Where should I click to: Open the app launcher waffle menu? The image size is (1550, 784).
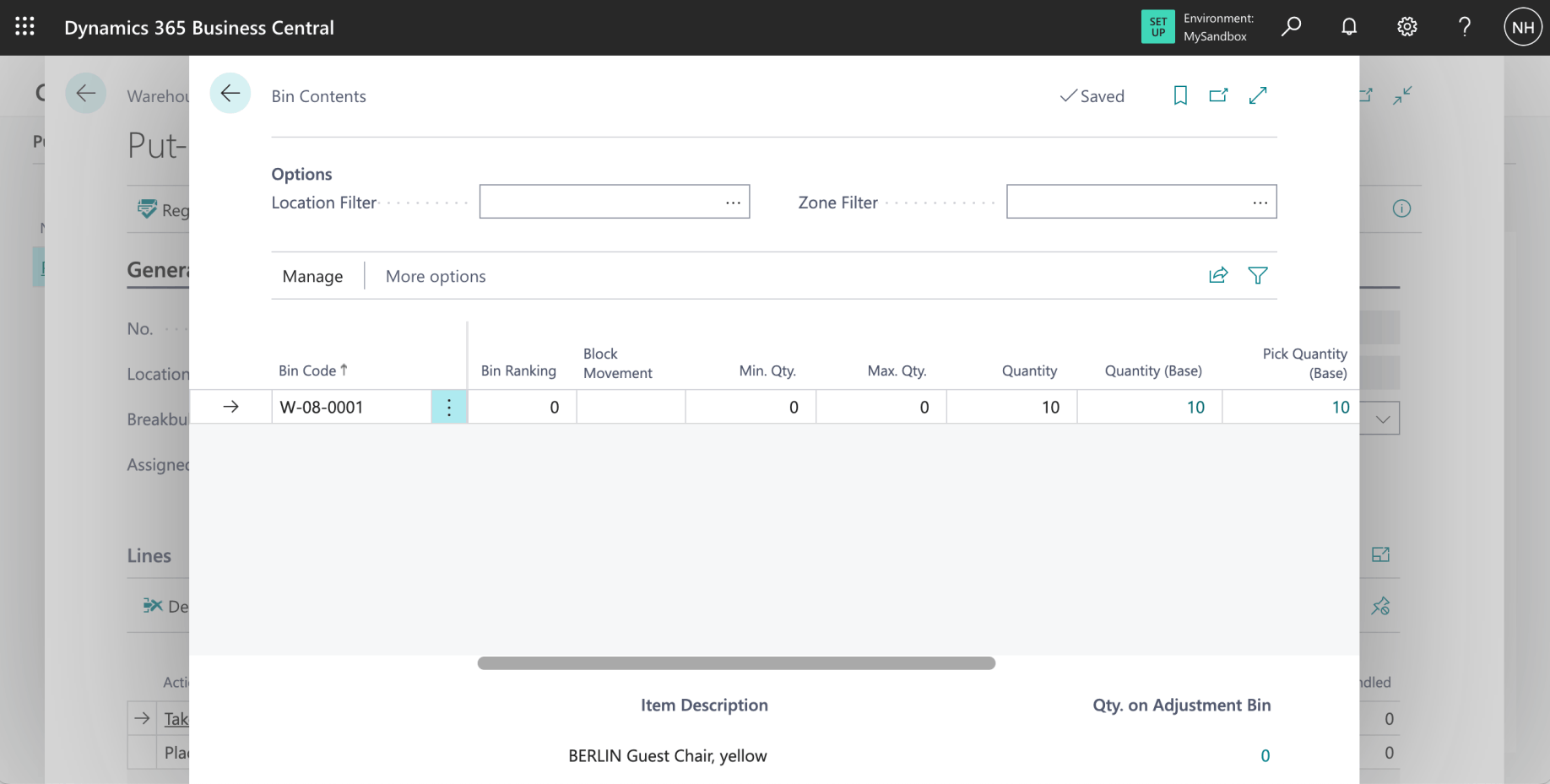click(25, 27)
